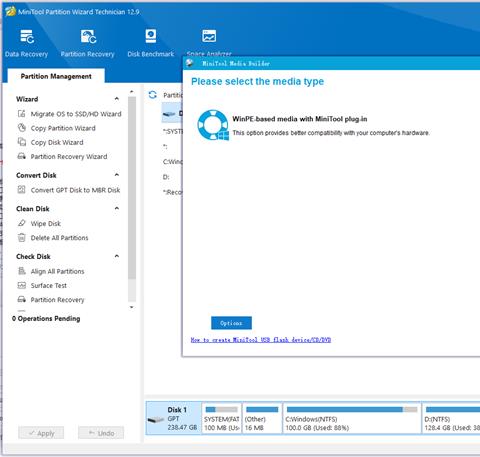Switch to the Partition Management tab
Viewport: 480px width, 457px height.
(56, 76)
